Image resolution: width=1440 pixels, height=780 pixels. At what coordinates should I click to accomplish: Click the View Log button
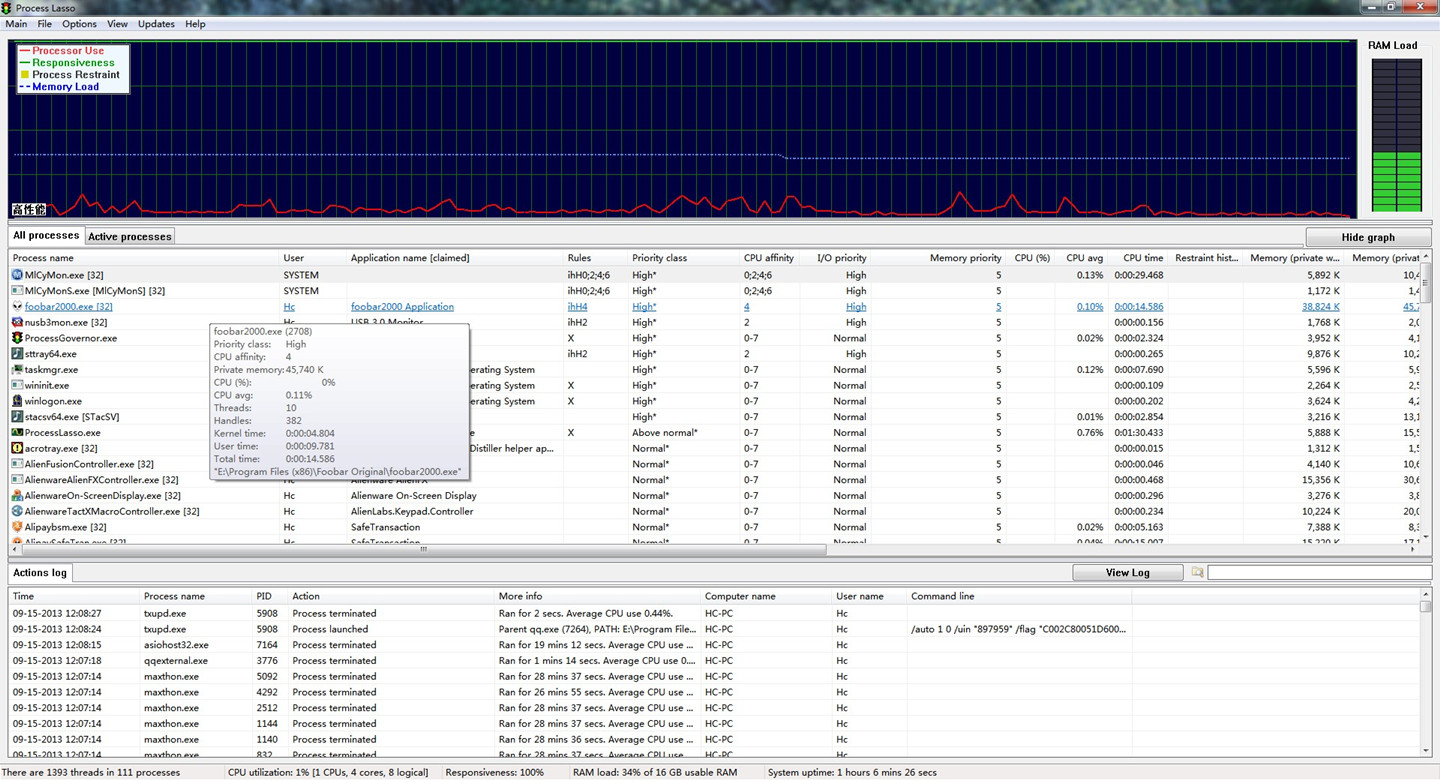pyautogui.click(x=1128, y=573)
